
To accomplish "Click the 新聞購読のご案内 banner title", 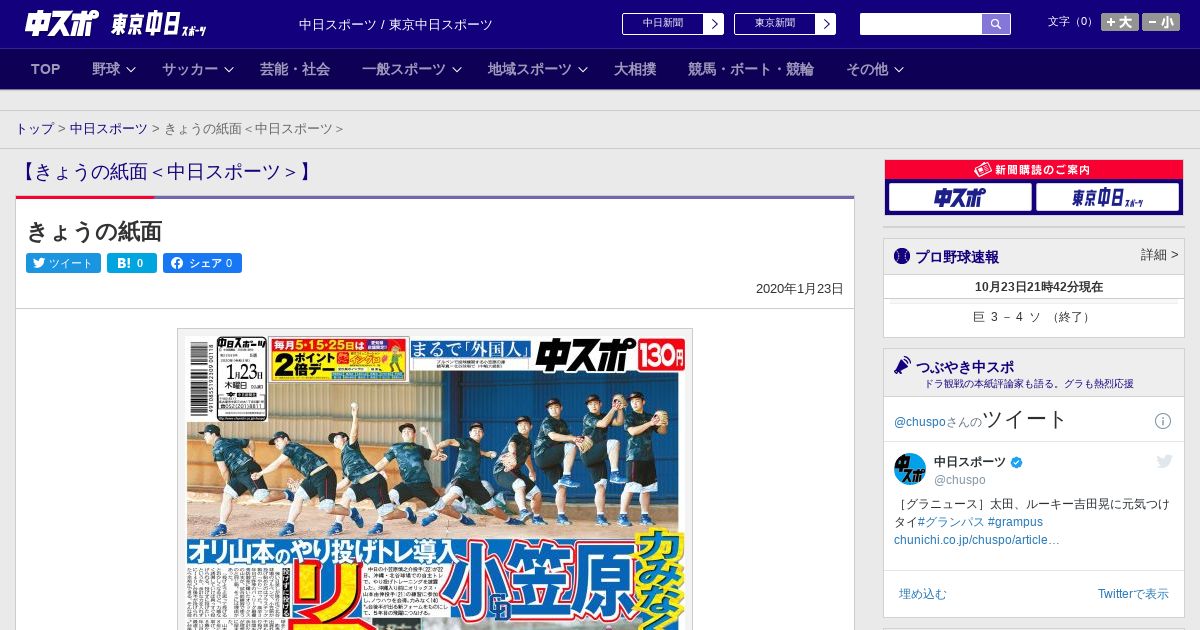I will (x=1034, y=170).
